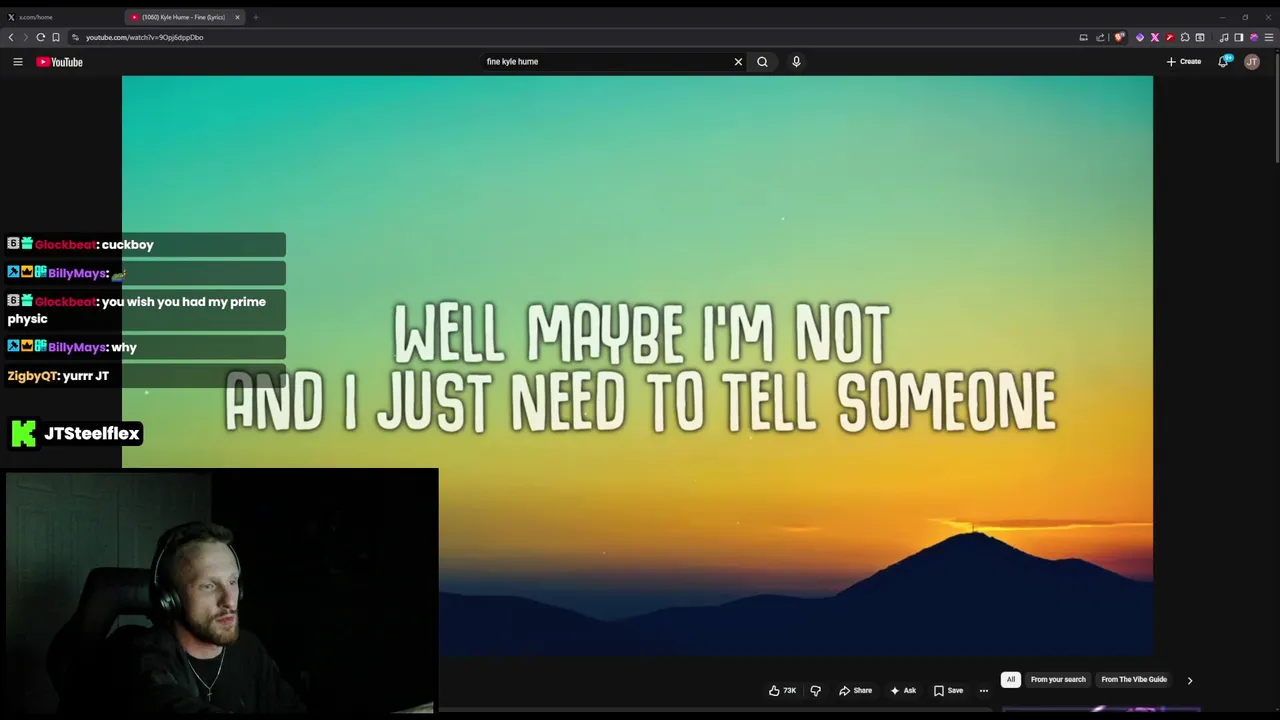Viewport: 1280px width, 720px height.
Task: Click on the lyric video player
Action: pos(637,366)
